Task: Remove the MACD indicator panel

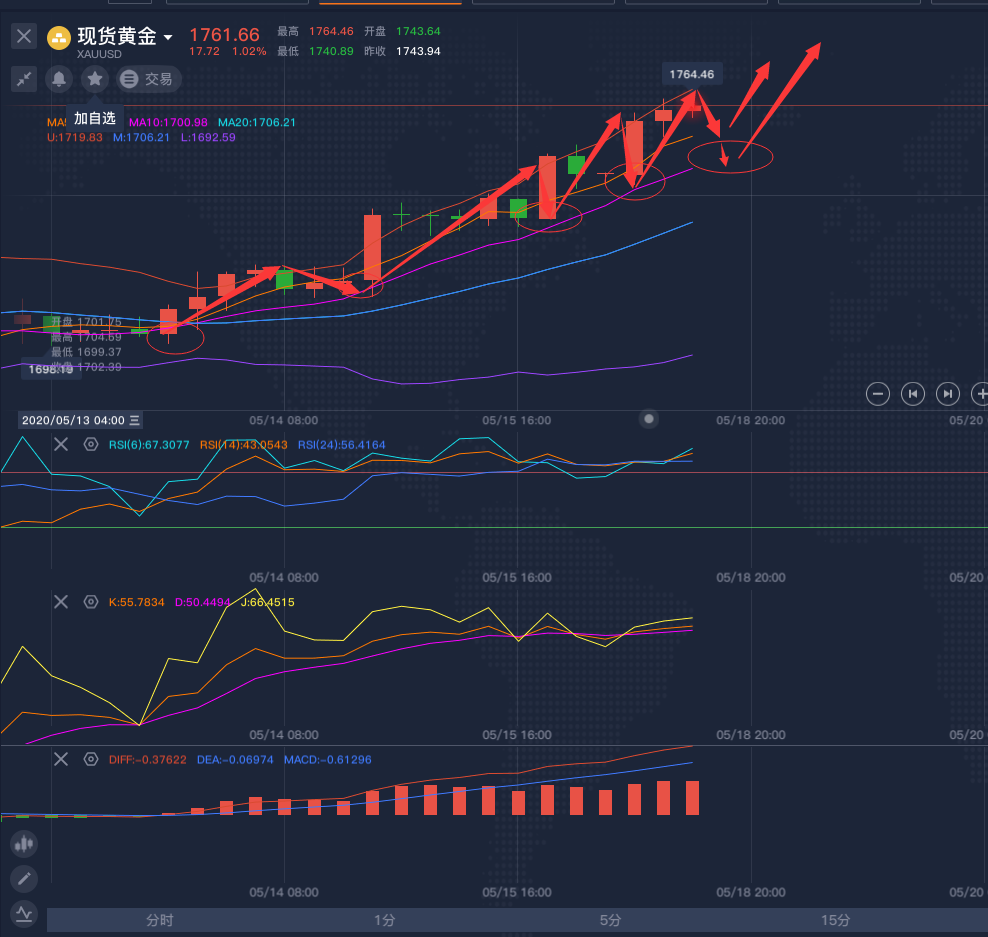Action: coord(61,760)
